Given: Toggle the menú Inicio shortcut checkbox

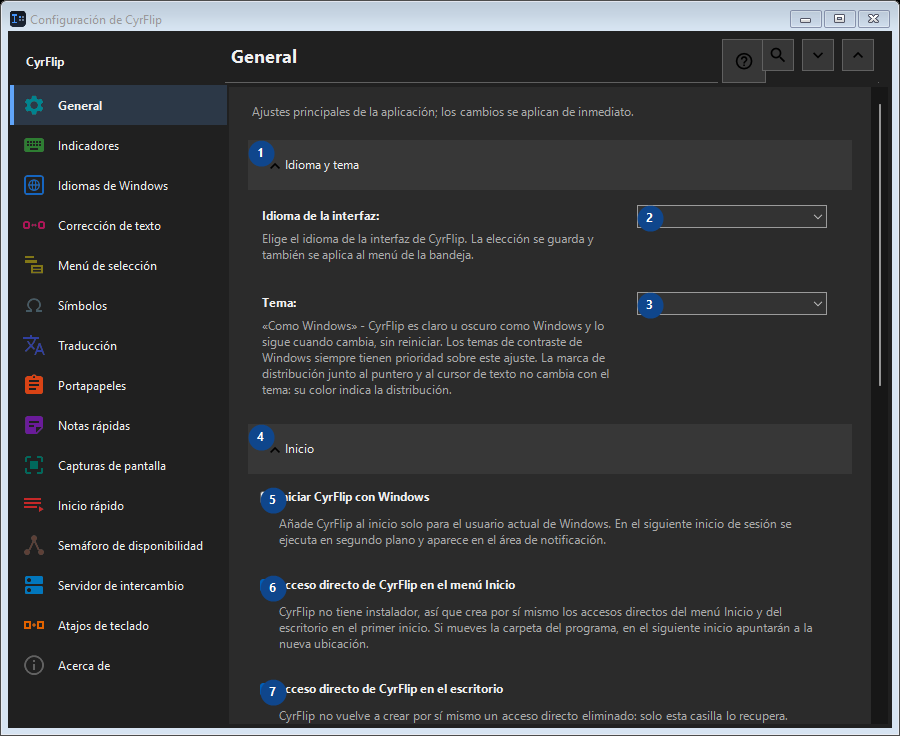Looking at the screenshot, I should click(x=268, y=585).
